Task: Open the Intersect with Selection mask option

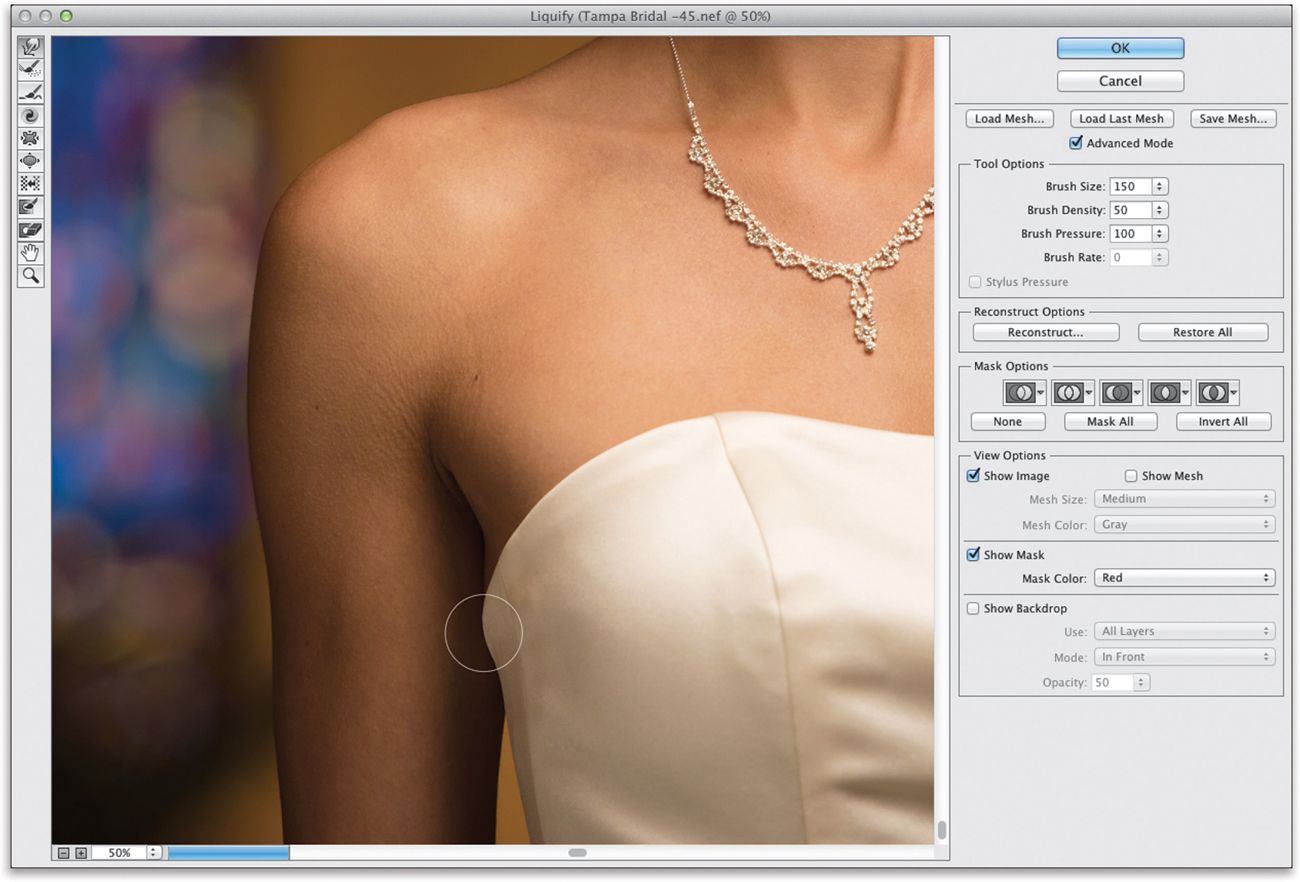Action: [x=1169, y=393]
